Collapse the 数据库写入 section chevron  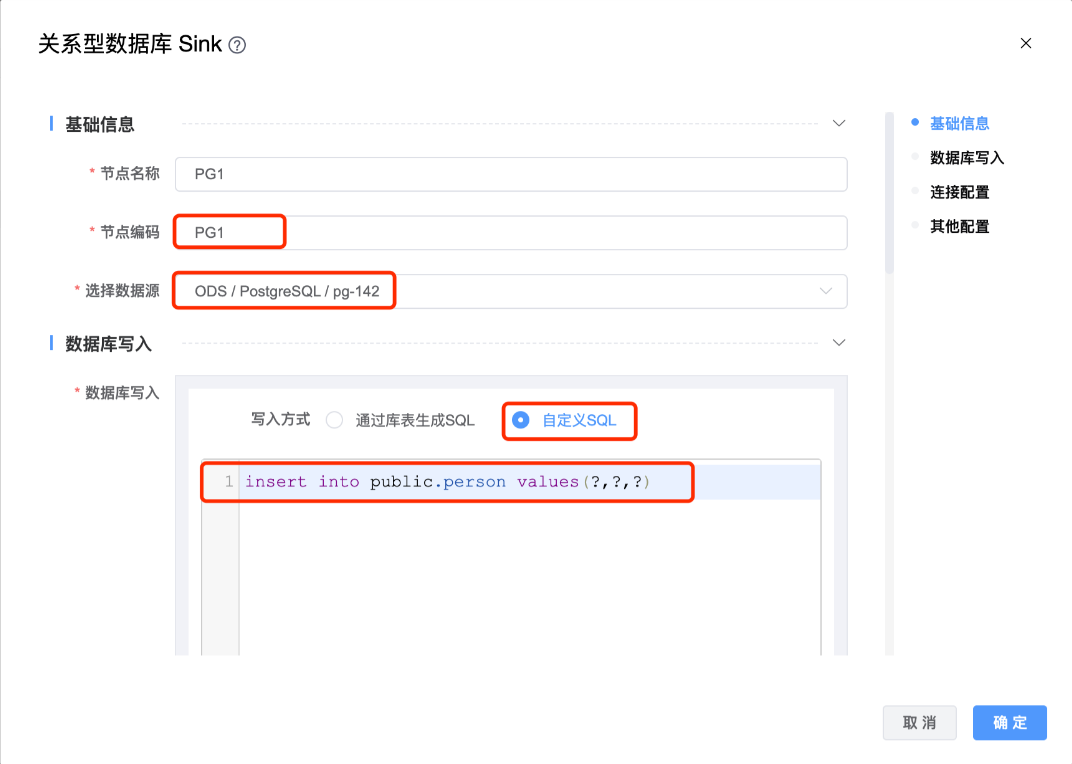click(x=839, y=342)
